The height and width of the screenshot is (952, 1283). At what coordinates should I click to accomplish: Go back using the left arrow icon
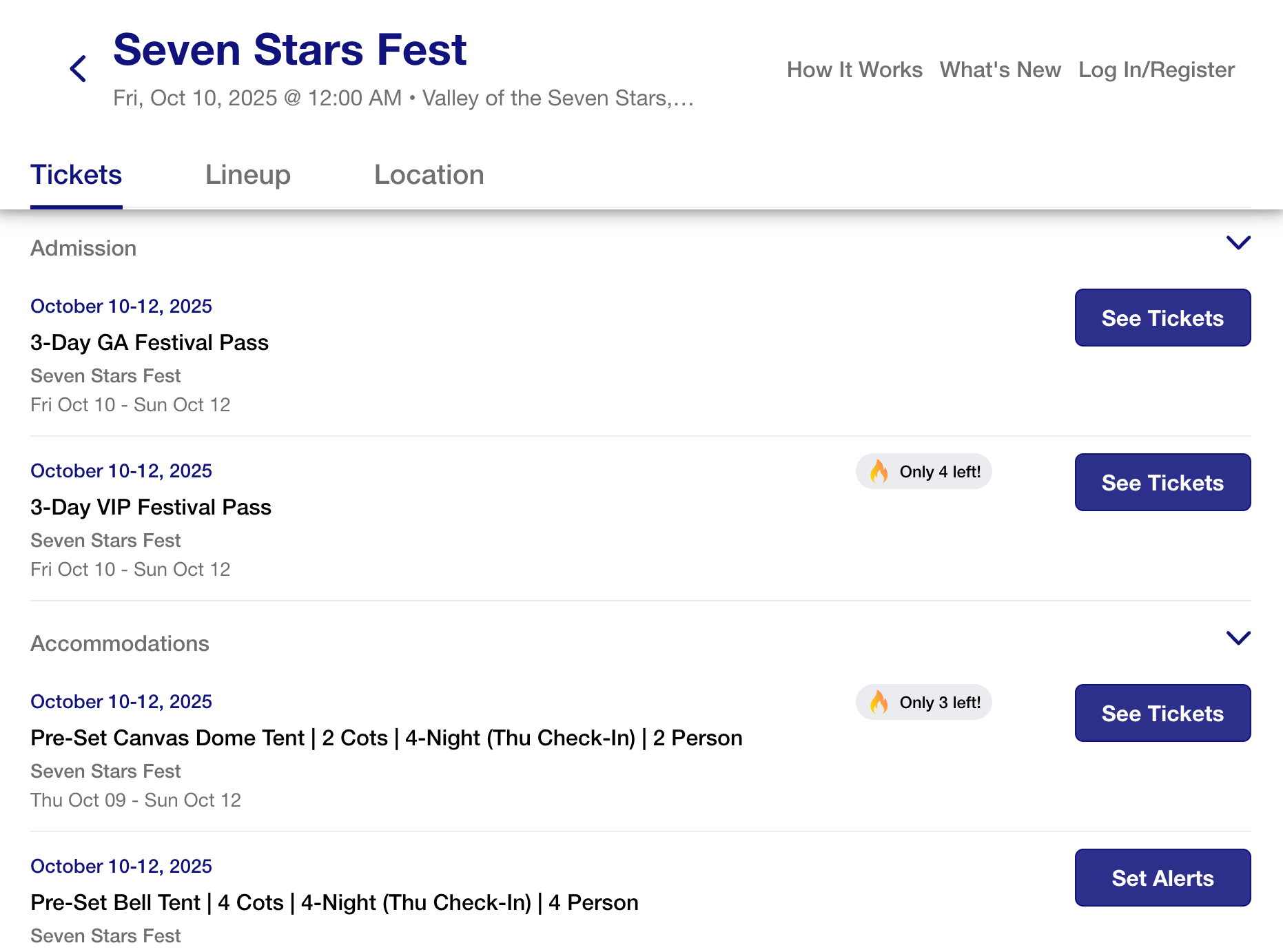click(79, 69)
